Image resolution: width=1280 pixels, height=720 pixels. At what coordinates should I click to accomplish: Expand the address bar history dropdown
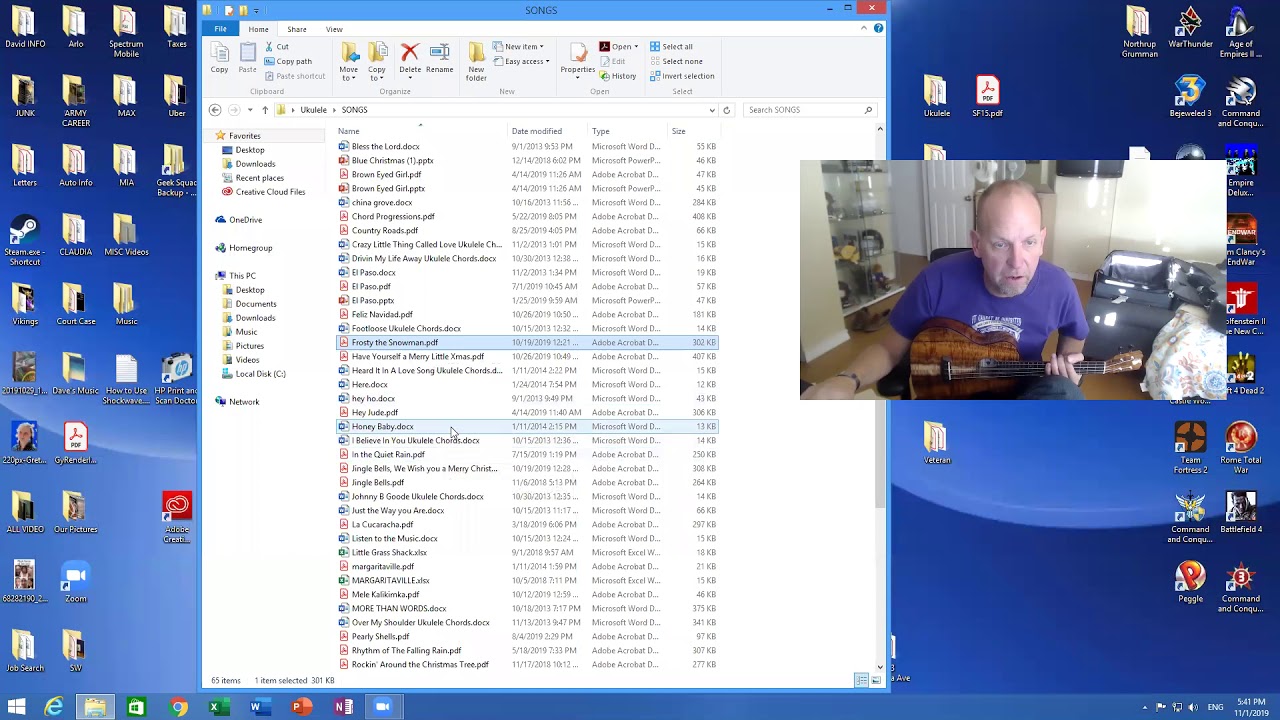712,110
